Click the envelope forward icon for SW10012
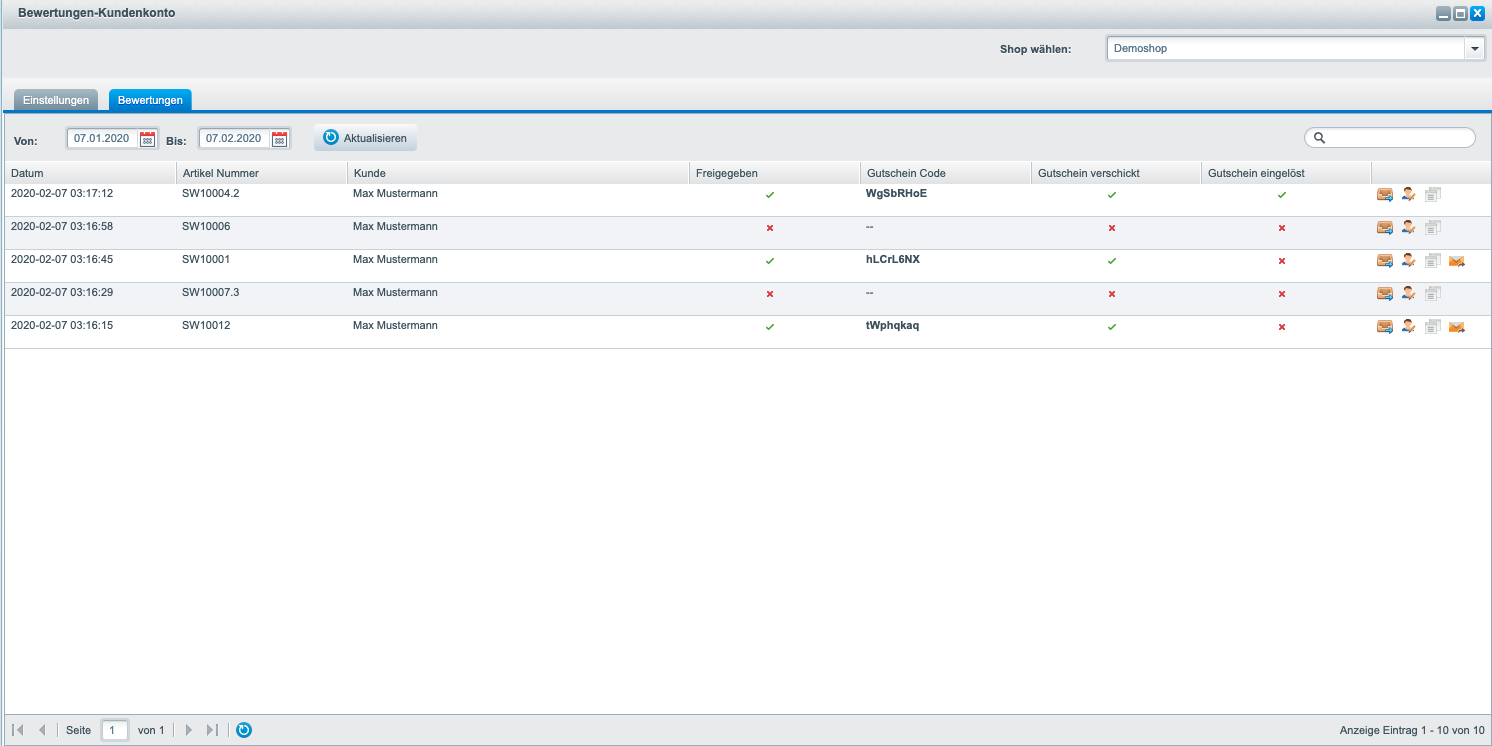 coord(1457,327)
